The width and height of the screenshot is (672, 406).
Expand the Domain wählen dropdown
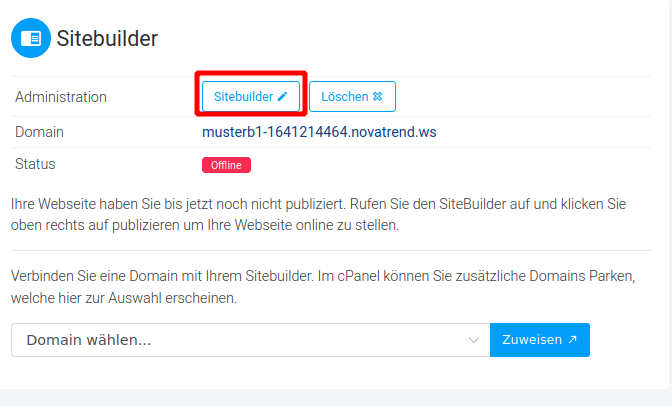point(250,340)
